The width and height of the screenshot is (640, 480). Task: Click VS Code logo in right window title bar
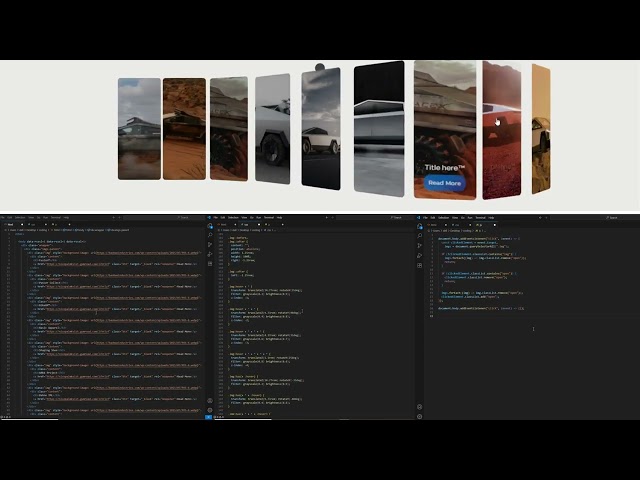(418, 218)
